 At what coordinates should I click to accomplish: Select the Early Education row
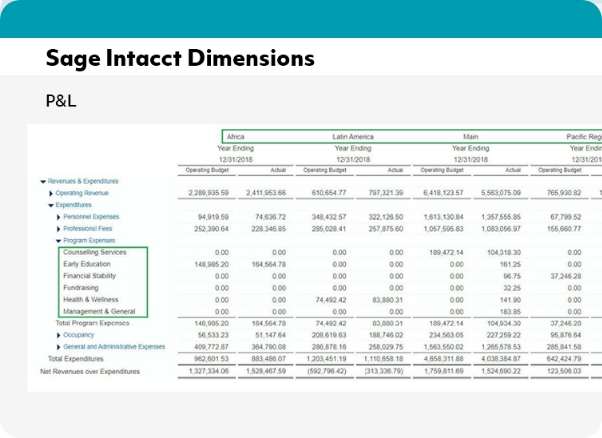[87, 264]
